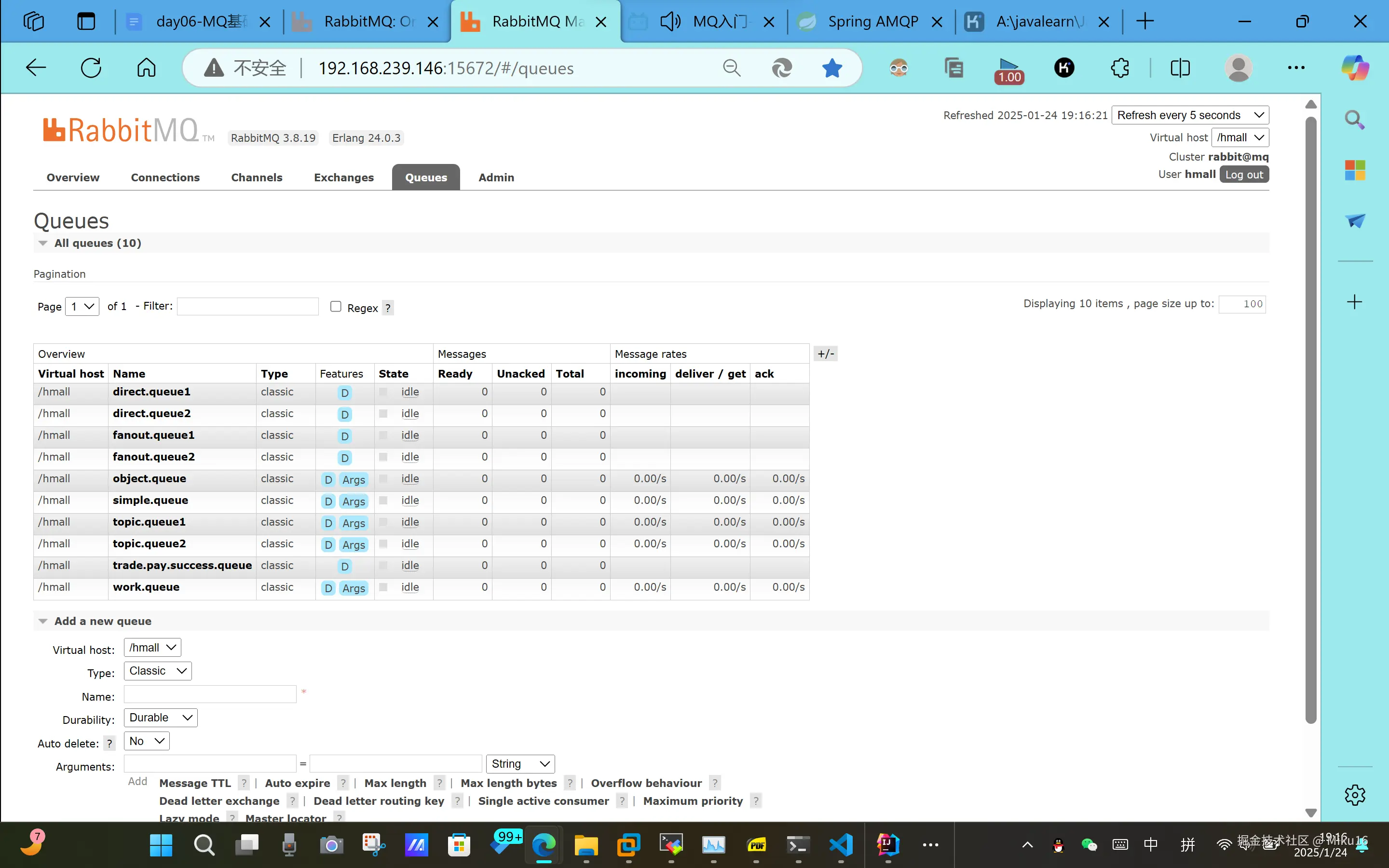
Task: Open the Auto delete dropdown
Action: pos(146,741)
